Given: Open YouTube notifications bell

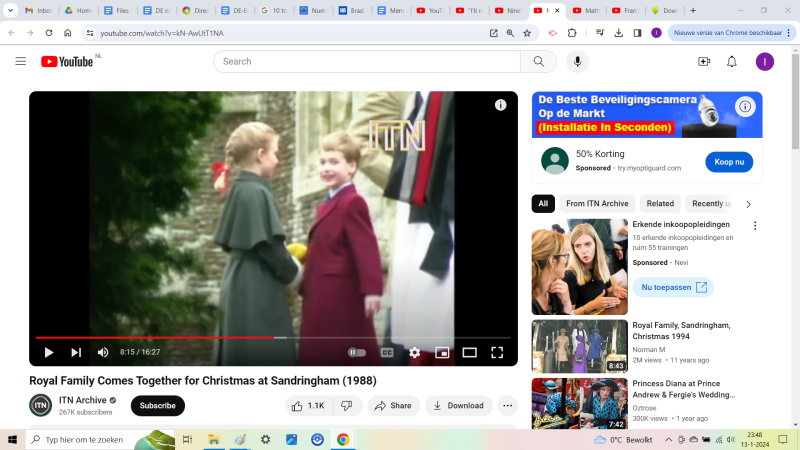Looking at the screenshot, I should coord(731,61).
